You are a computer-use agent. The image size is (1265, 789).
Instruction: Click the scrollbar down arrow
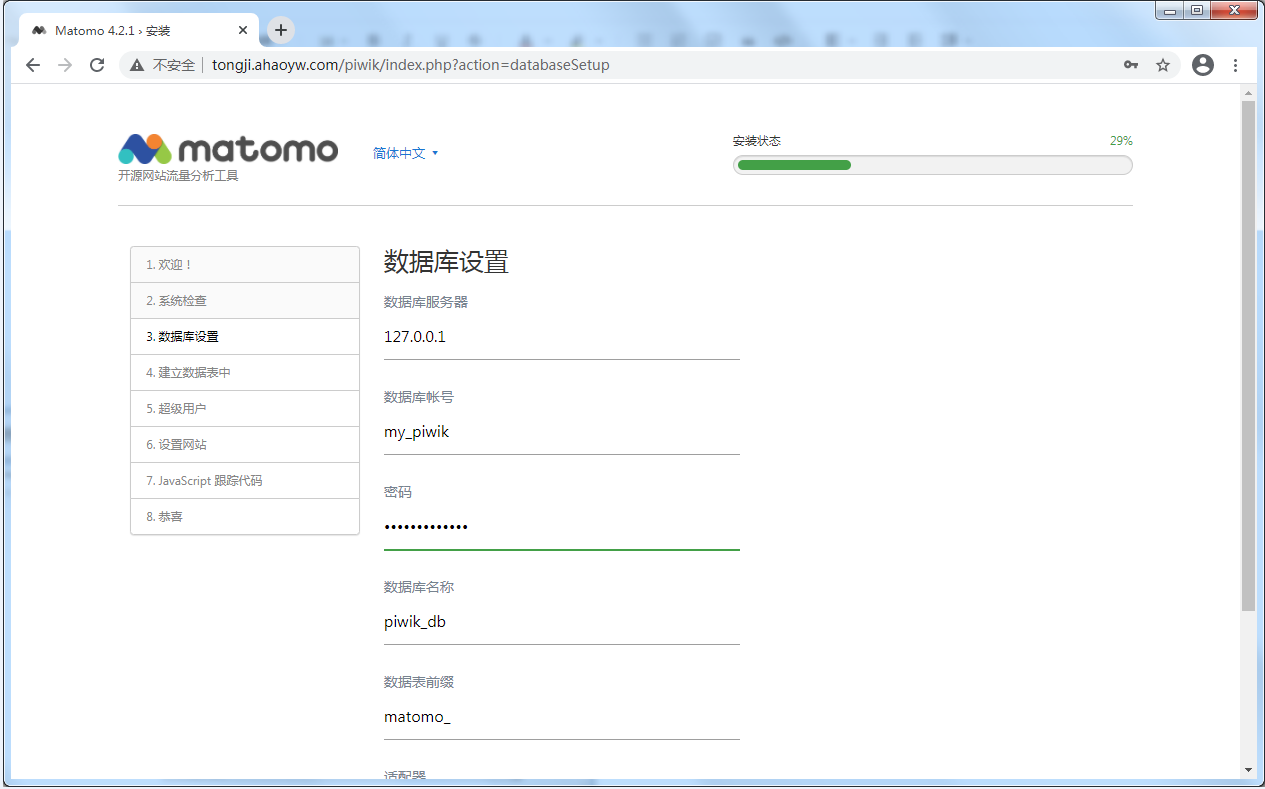[1247, 769]
